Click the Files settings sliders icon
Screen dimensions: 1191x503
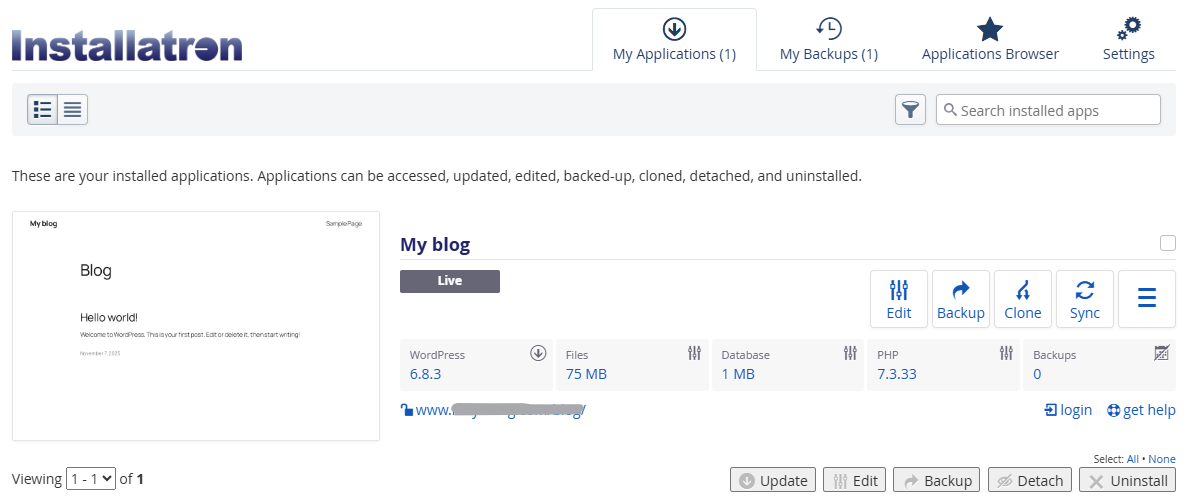pos(695,353)
